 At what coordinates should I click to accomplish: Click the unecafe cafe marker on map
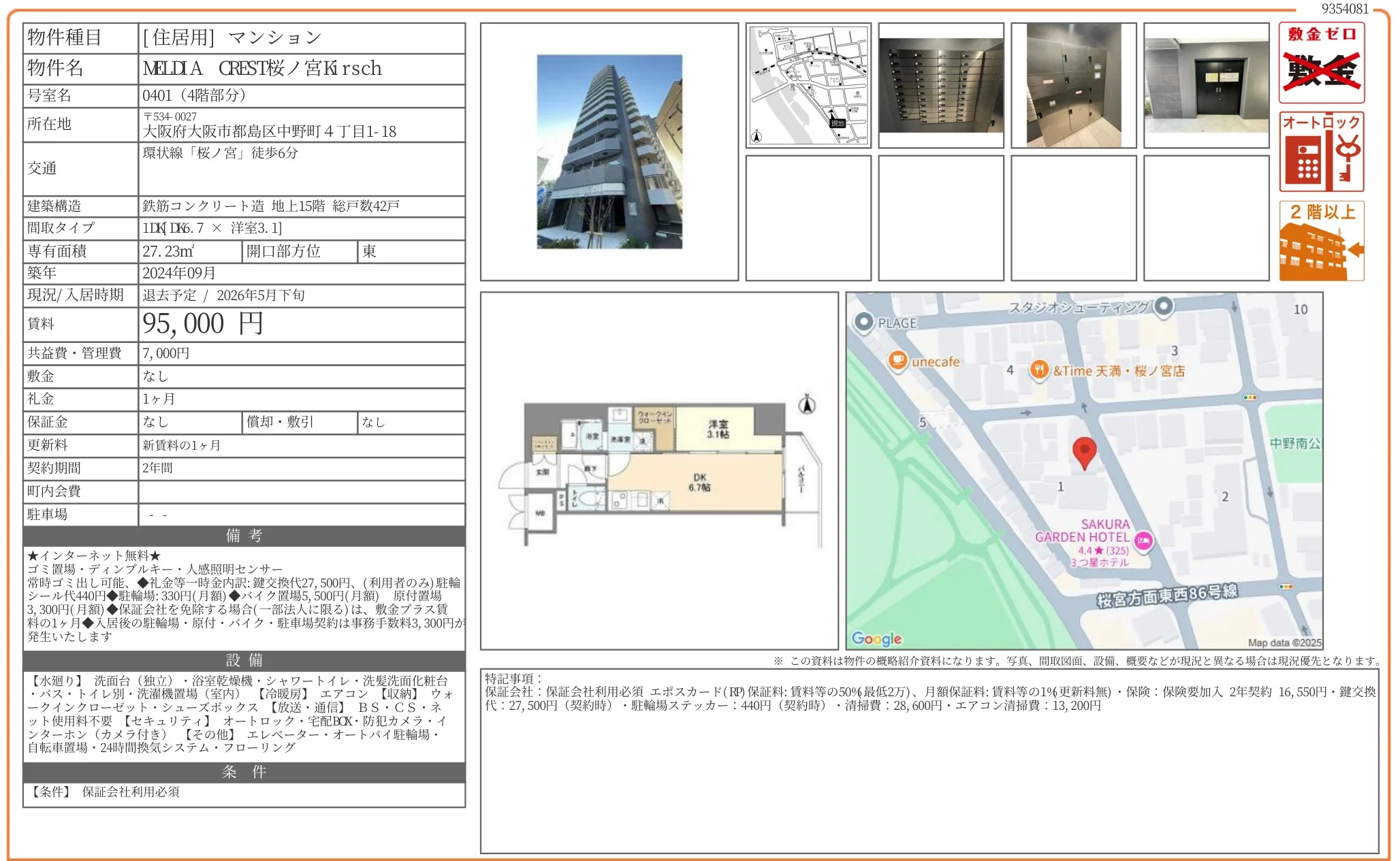click(x=897, y=359)
